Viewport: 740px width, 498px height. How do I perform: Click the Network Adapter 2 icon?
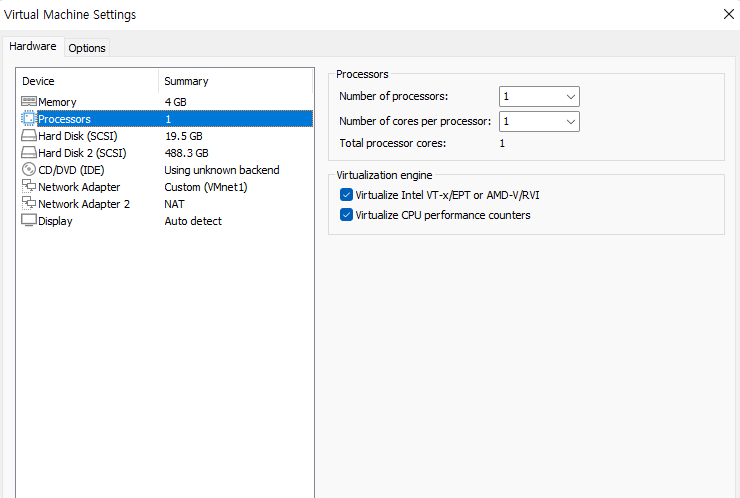pyautogui.click(x=29, y=203)
